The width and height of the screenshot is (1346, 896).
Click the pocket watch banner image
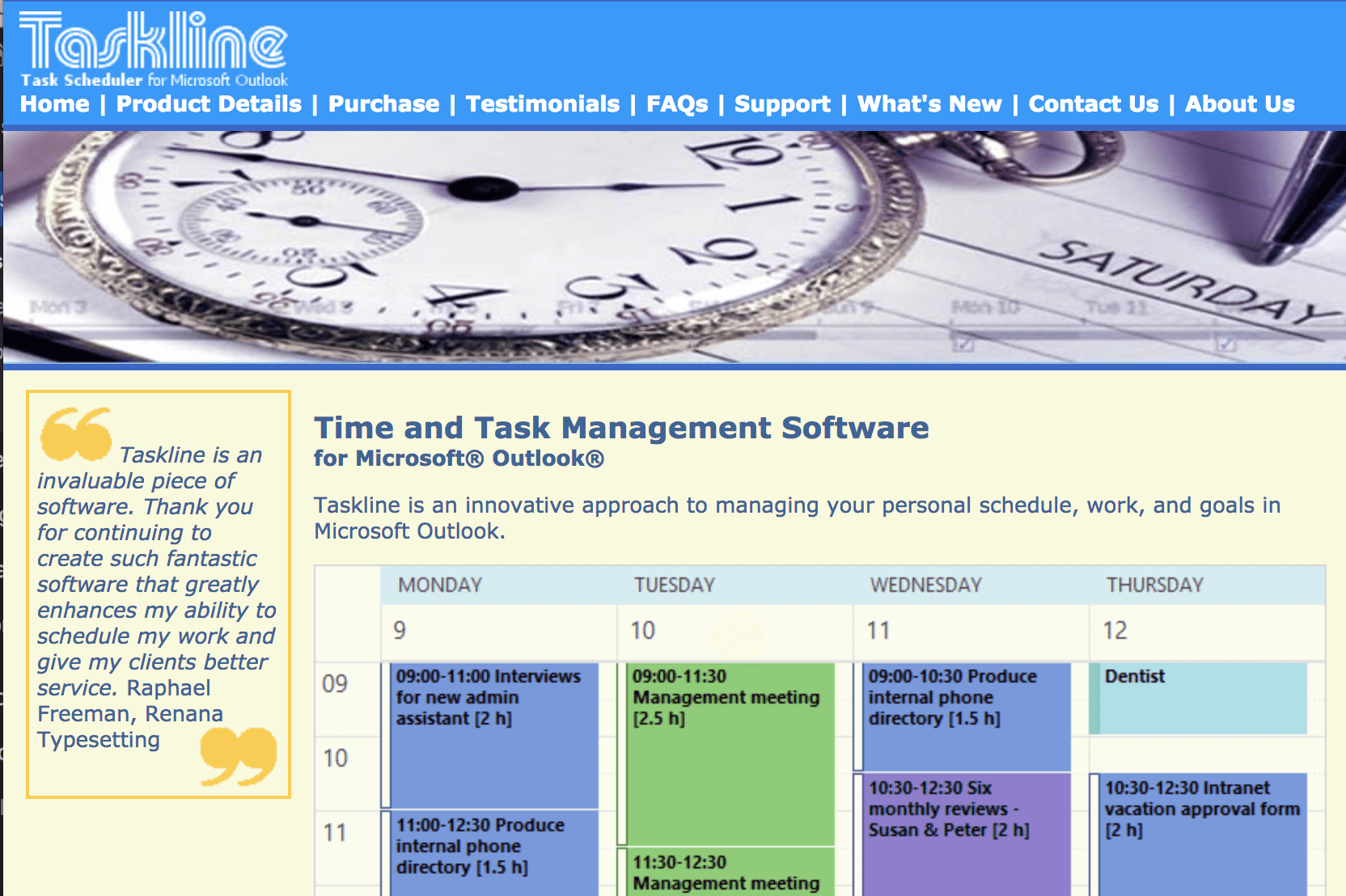point(675,247)
